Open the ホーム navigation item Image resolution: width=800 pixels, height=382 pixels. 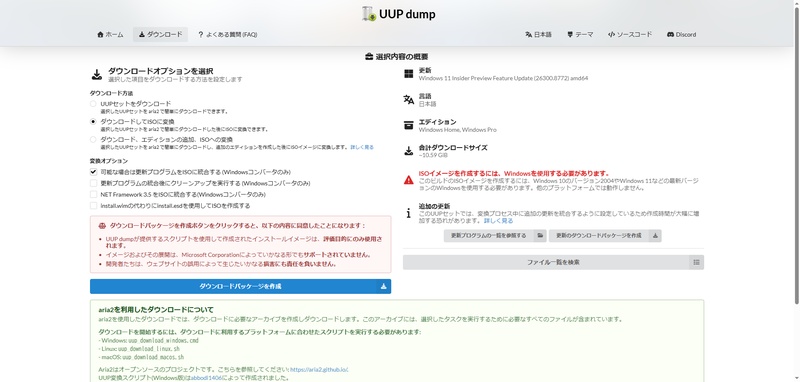[110, 35]
